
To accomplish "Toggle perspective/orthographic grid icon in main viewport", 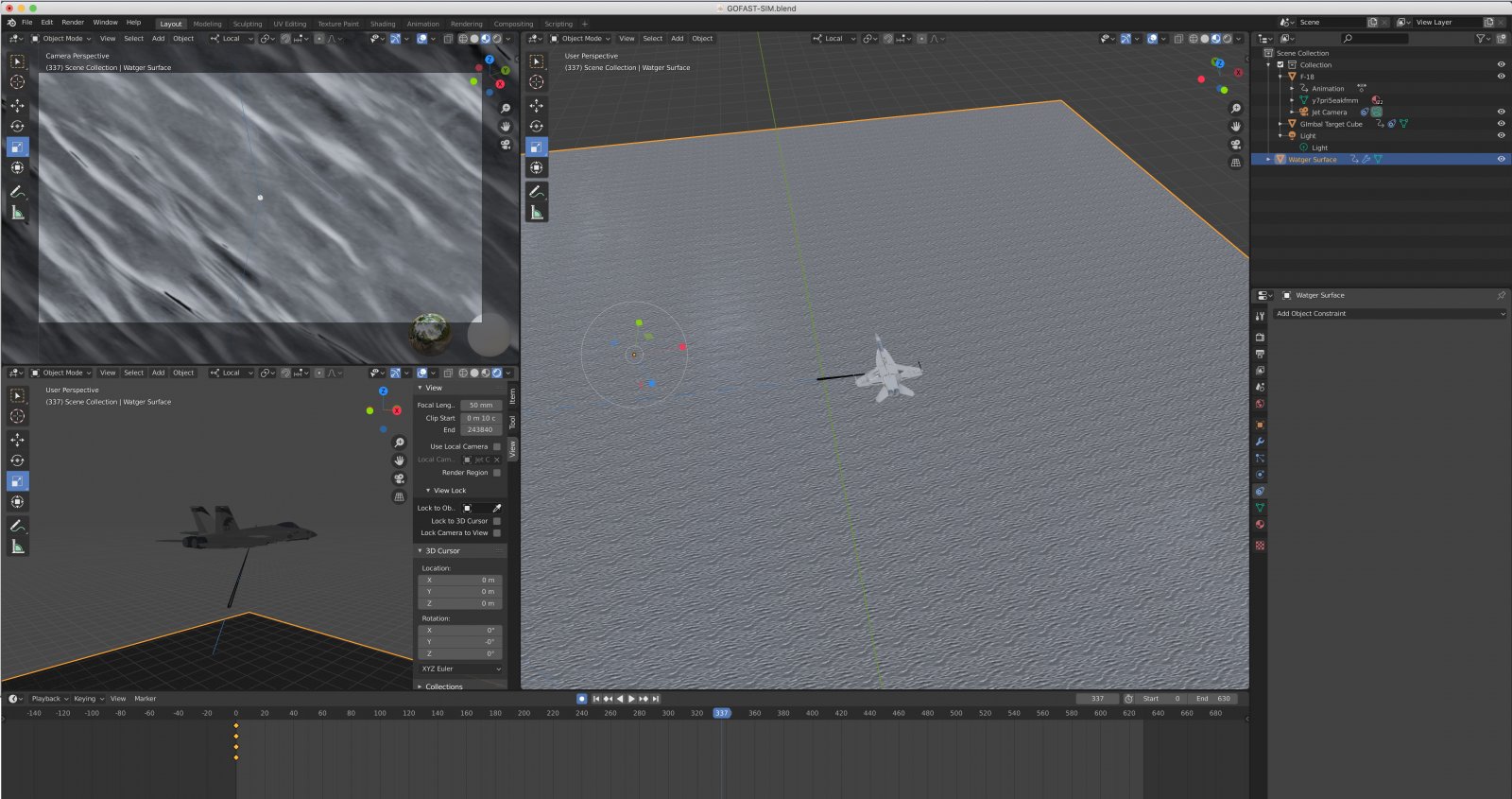I will click(x=1235, y=163).
